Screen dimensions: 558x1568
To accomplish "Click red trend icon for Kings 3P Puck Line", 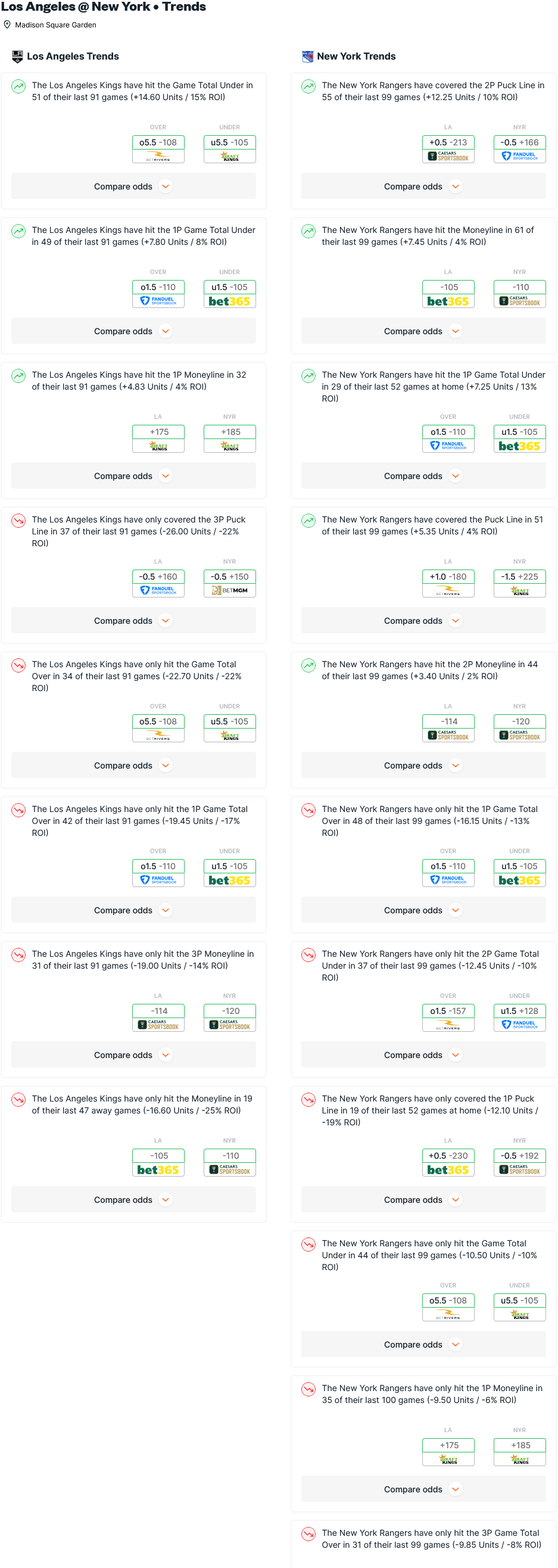I will pos(19,521).
